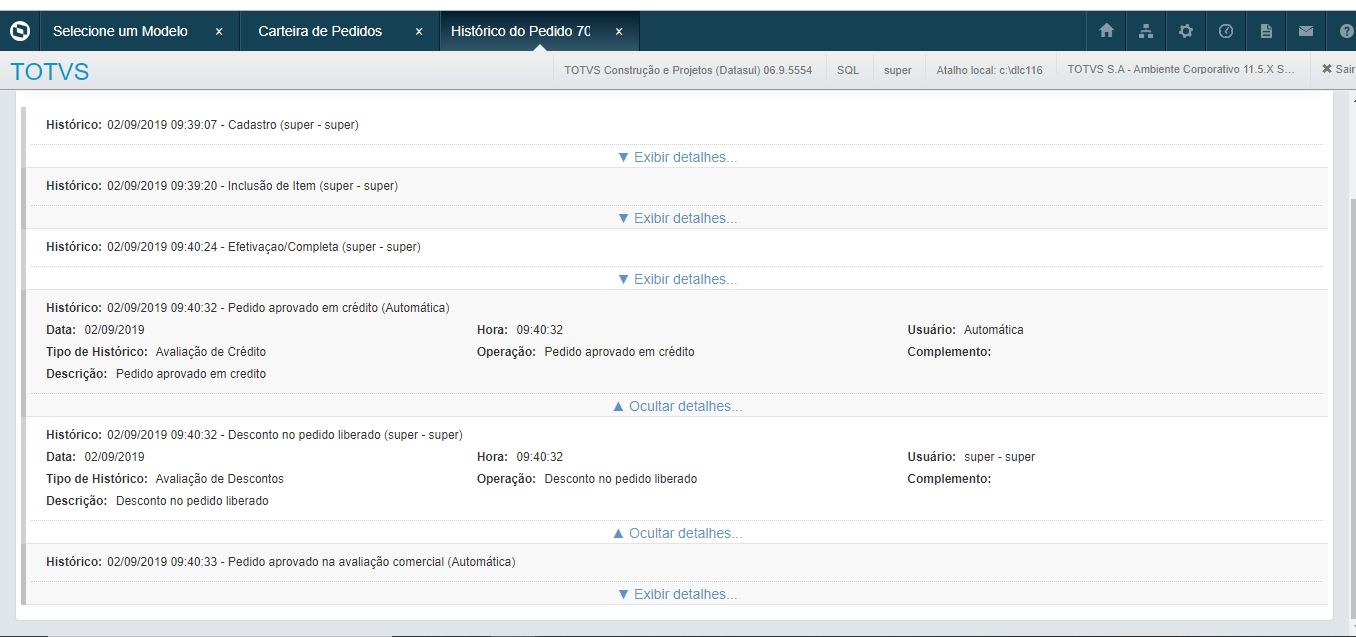Click Avaliação de Crédito history type value
Screen dimensions: 1356x637
click(x=211, y=352)
